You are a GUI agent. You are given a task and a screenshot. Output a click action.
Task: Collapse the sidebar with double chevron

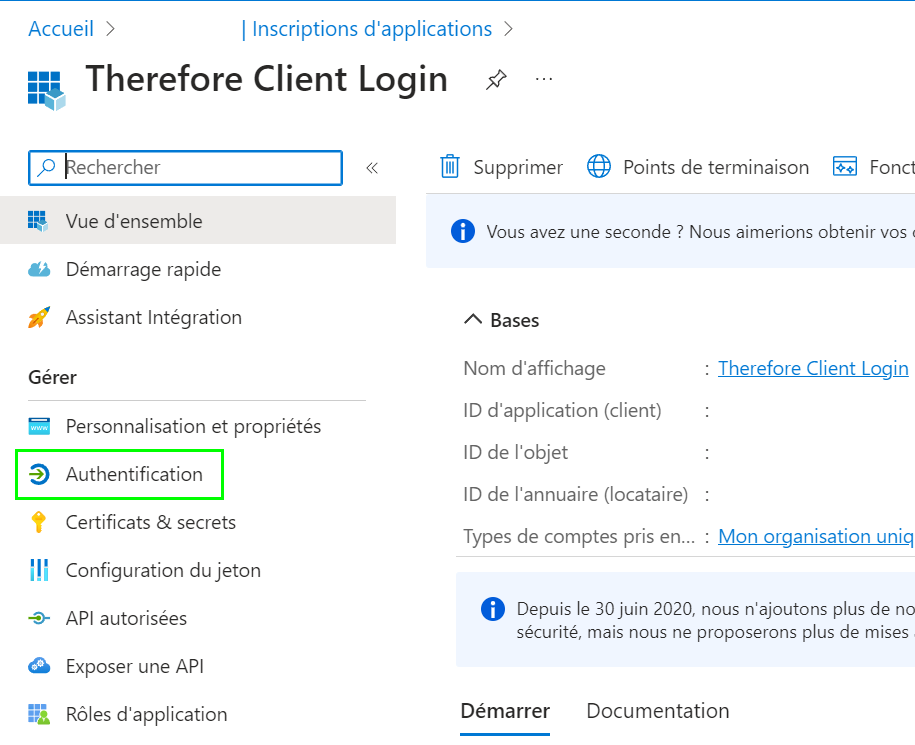(x=371, y=168)
